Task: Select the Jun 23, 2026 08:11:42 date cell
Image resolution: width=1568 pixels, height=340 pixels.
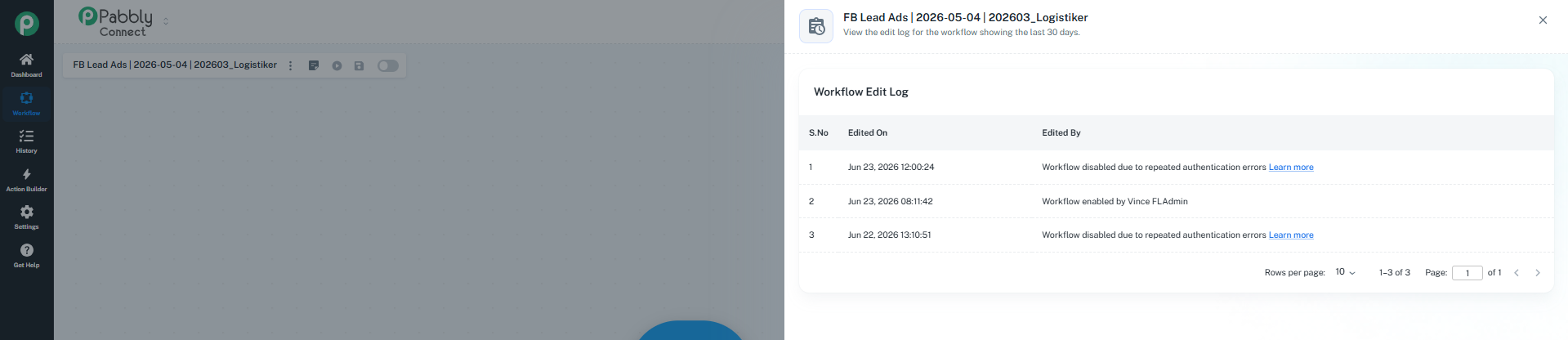Action: (891, 201)
